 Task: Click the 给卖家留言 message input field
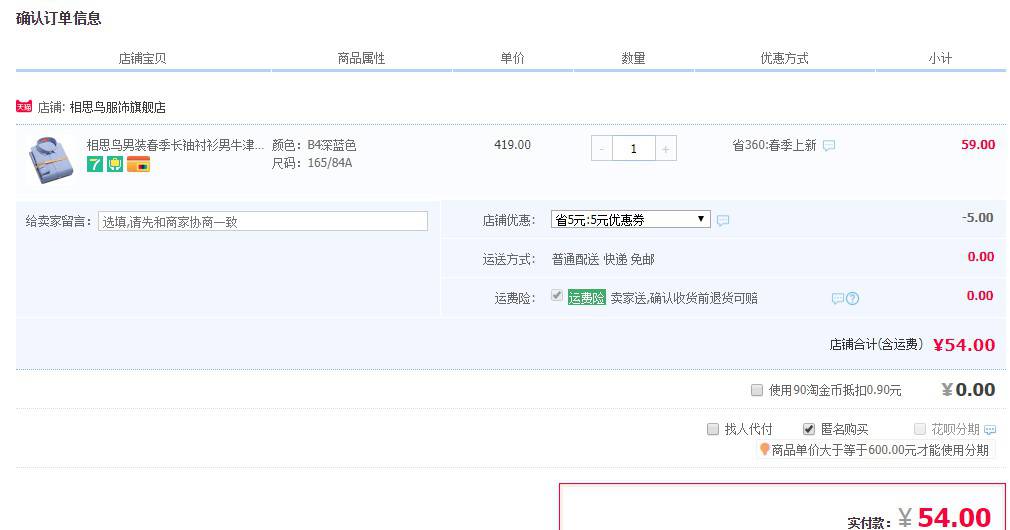263,221
